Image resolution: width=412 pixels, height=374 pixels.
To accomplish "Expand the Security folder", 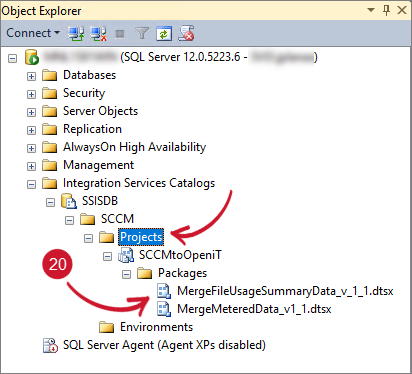I will click(x=31, y=94).
